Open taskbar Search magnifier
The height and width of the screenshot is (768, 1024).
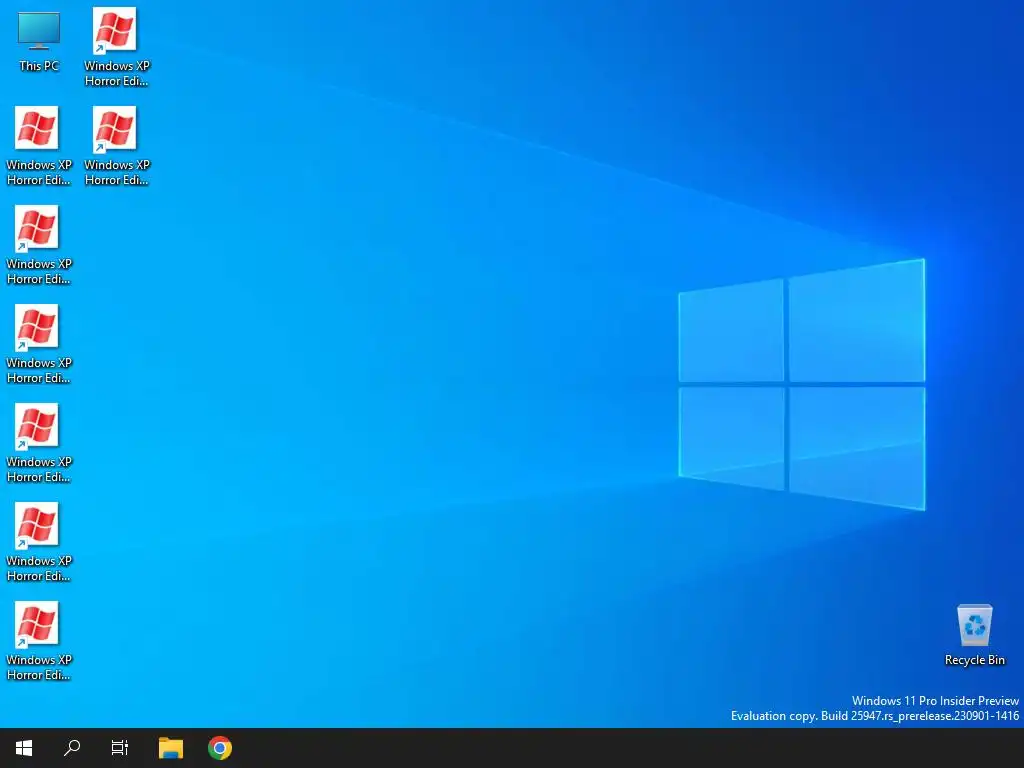[72, 748]
